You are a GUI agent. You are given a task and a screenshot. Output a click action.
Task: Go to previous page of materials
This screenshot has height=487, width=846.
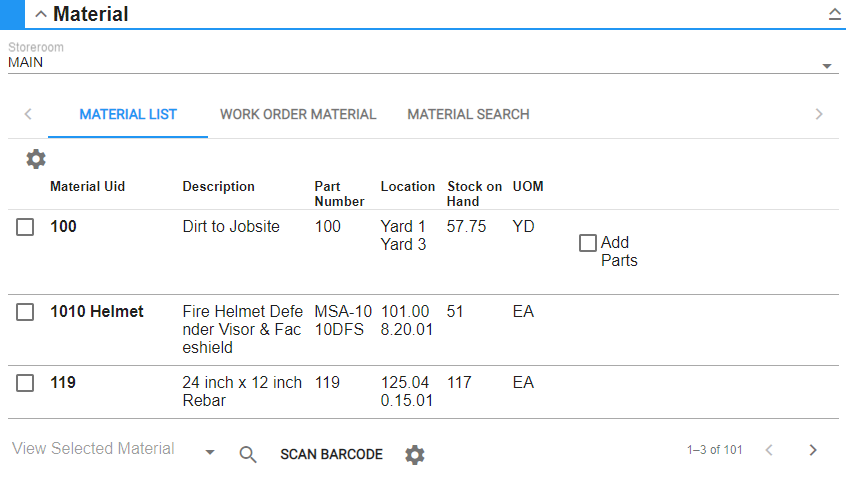[x=769, y=450]
